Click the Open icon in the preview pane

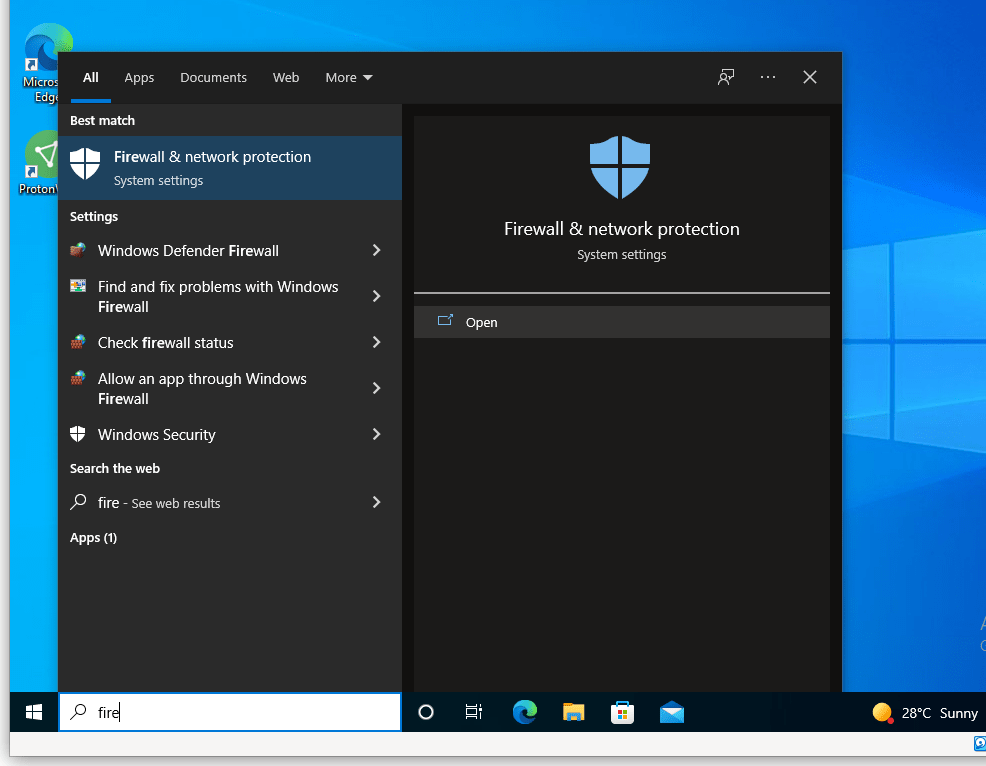click(445, 321)
